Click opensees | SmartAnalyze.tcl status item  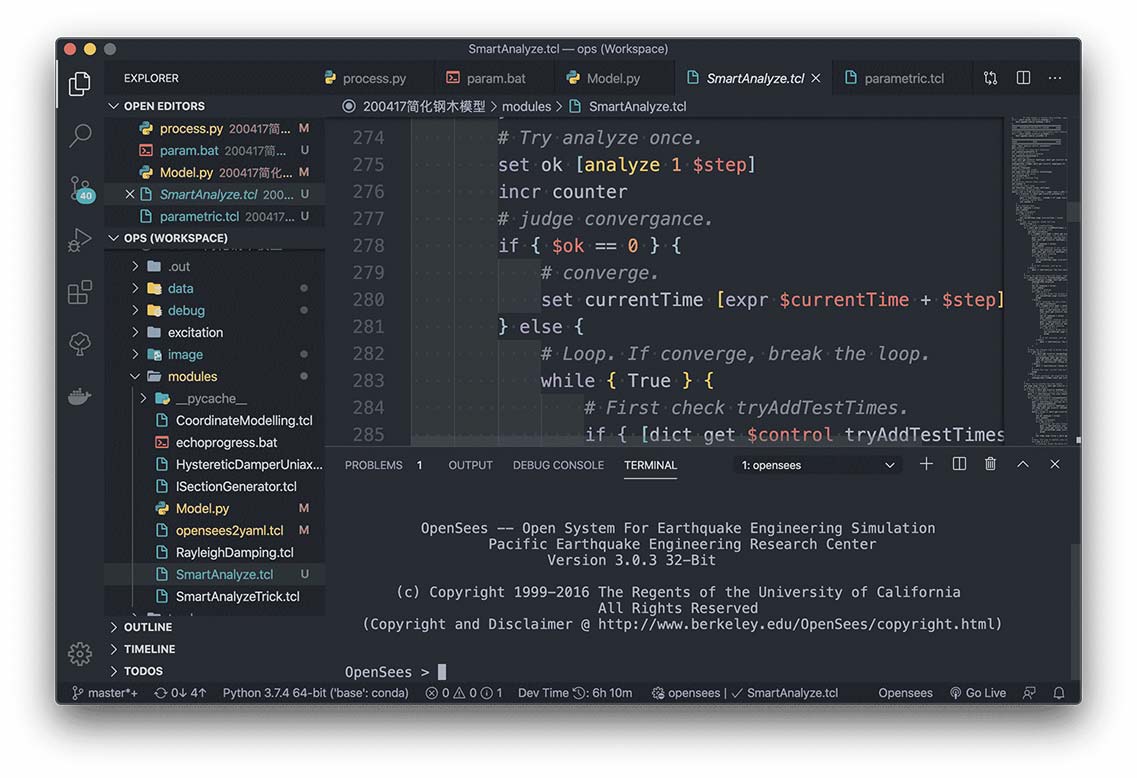(745, 692)
